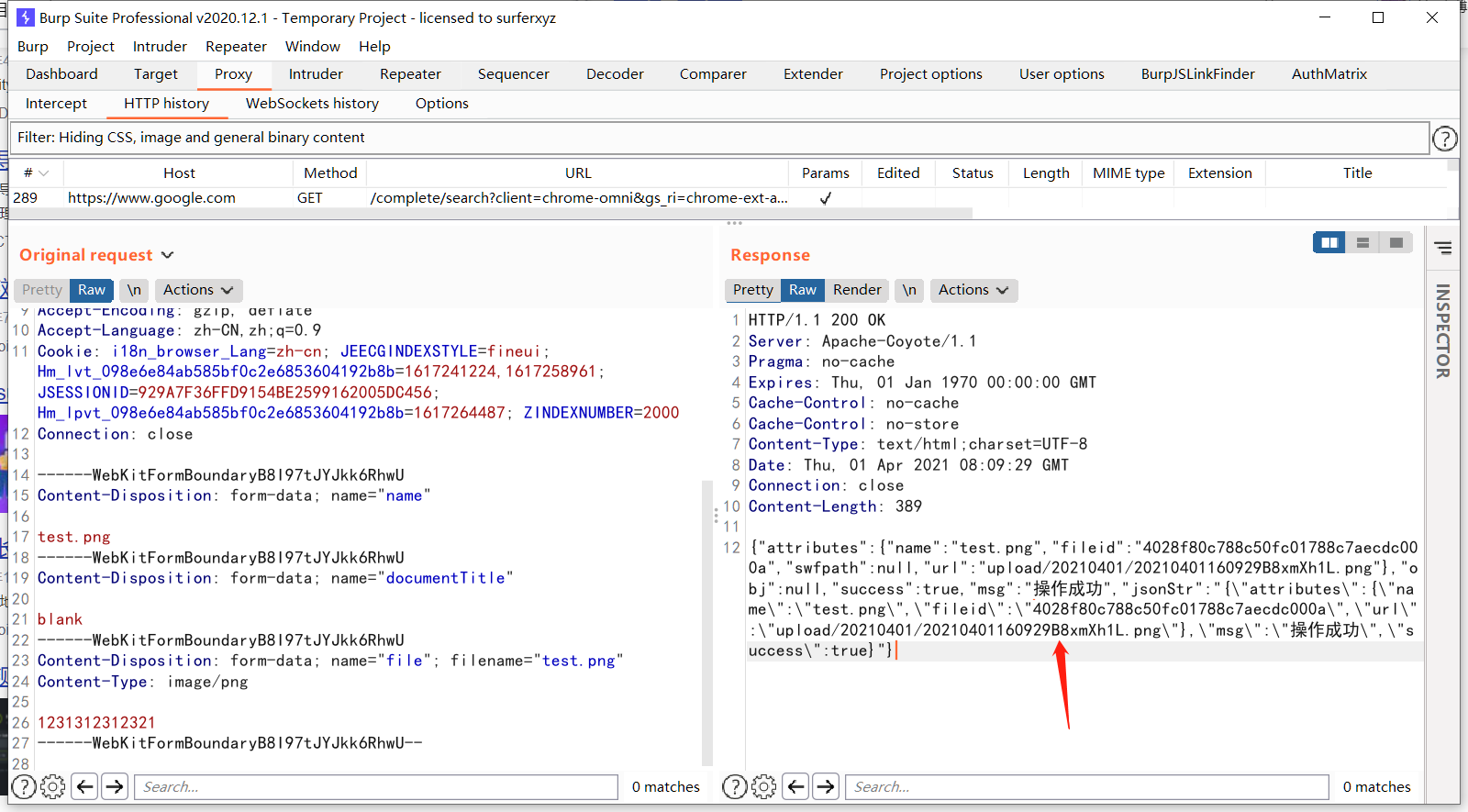This screenshot has height=812, width=1468.
Task: Switch to the Extender tab
Action: [x=813, y=74]
